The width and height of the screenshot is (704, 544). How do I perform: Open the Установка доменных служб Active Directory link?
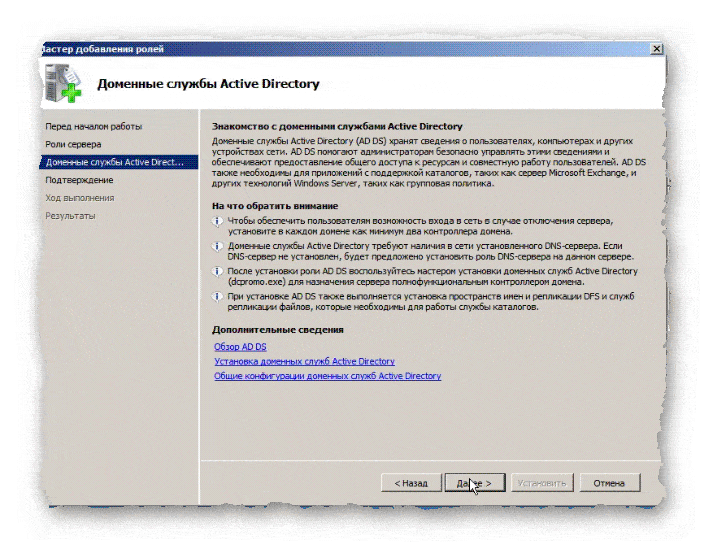point(304,361)
